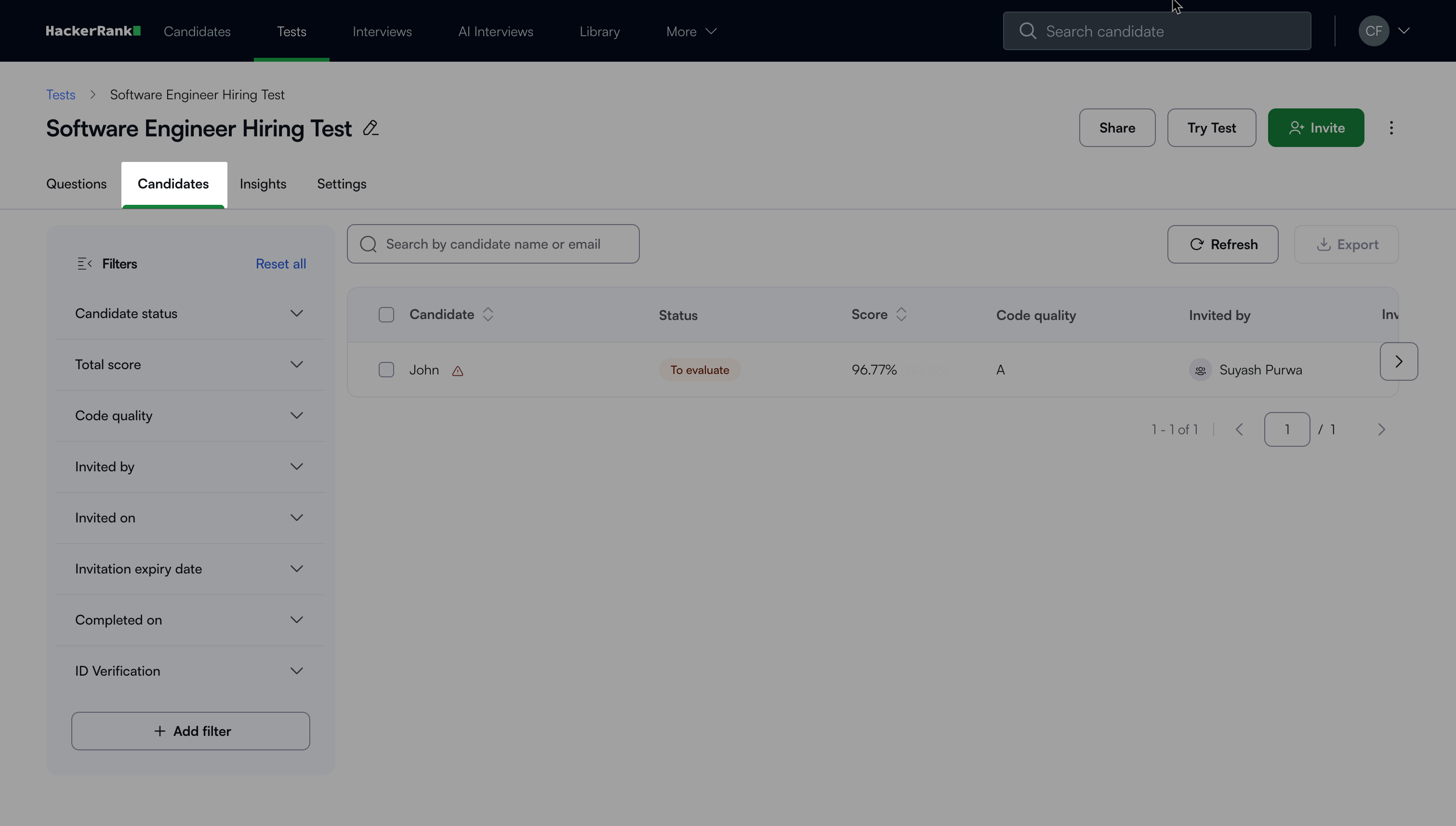
Task: Click the HackerRank logo
Action: pyautogui.click(x=93, y=31)
